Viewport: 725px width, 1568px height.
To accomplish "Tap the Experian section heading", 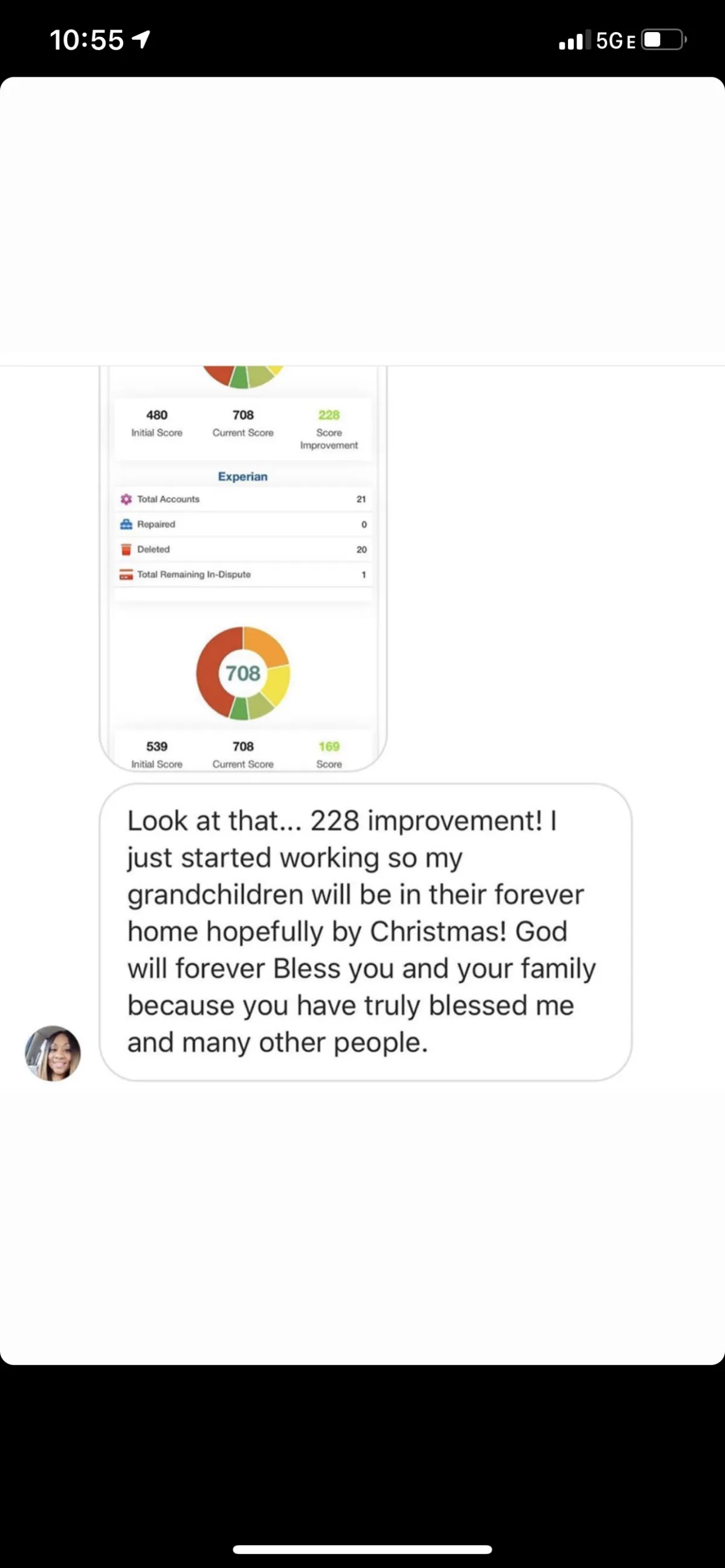I will [242, 476].
